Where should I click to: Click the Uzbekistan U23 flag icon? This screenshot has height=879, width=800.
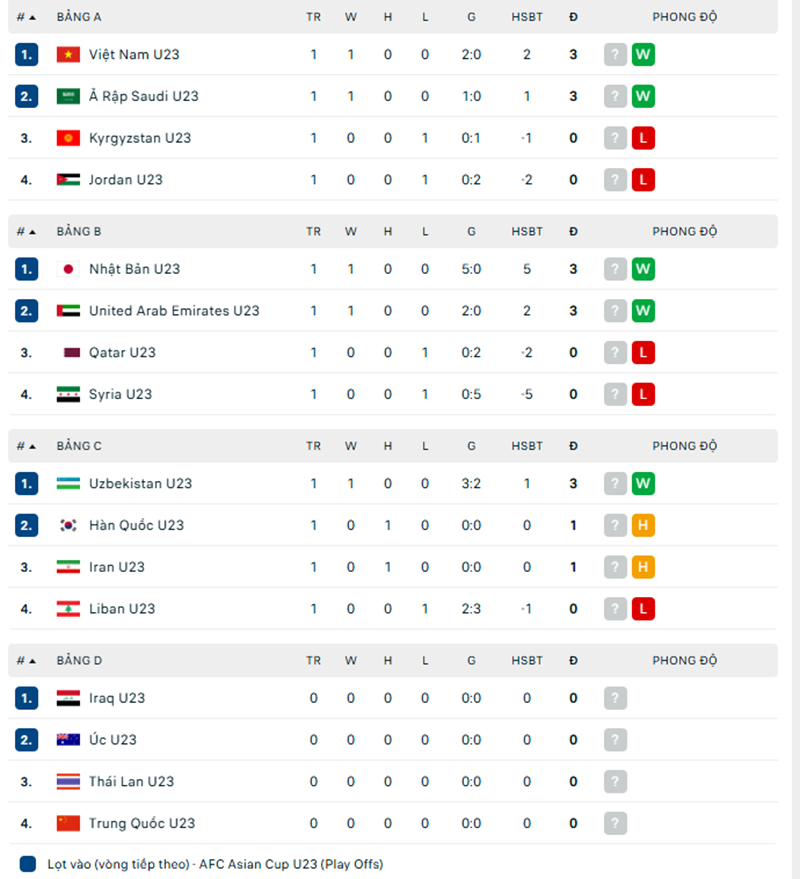coord(68,484)
